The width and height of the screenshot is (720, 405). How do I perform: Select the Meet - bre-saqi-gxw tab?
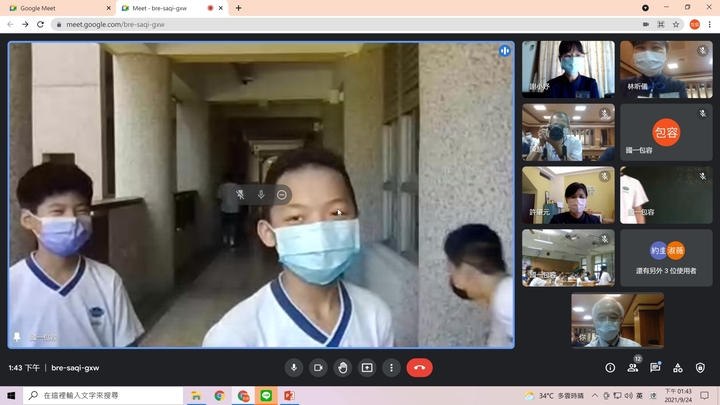tap(160, 8)
